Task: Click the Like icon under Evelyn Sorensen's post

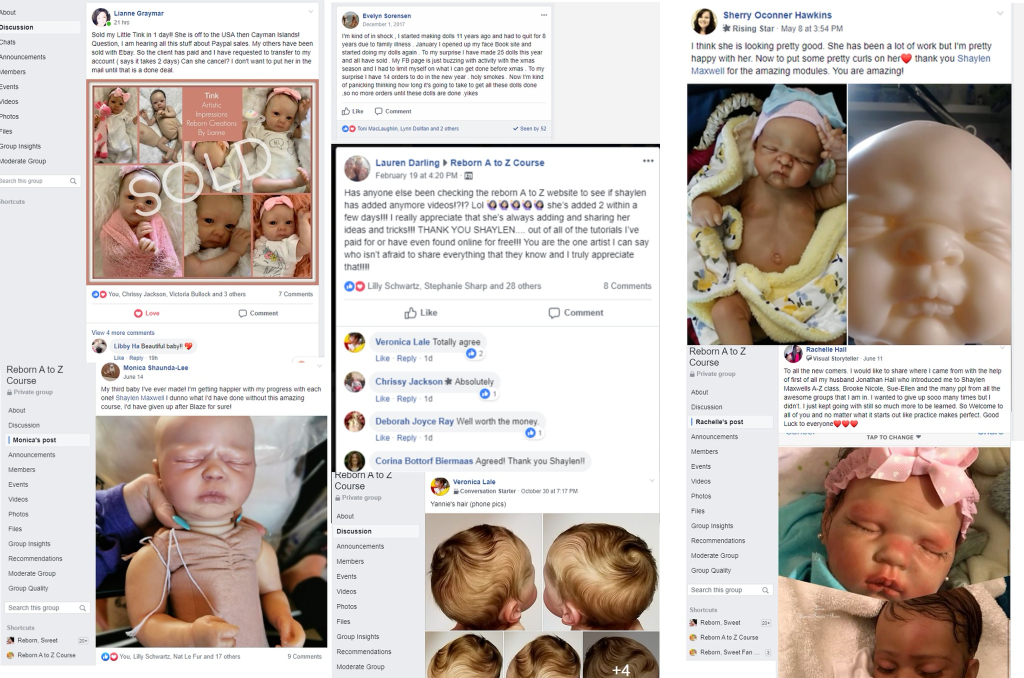Action: point(346,111)
